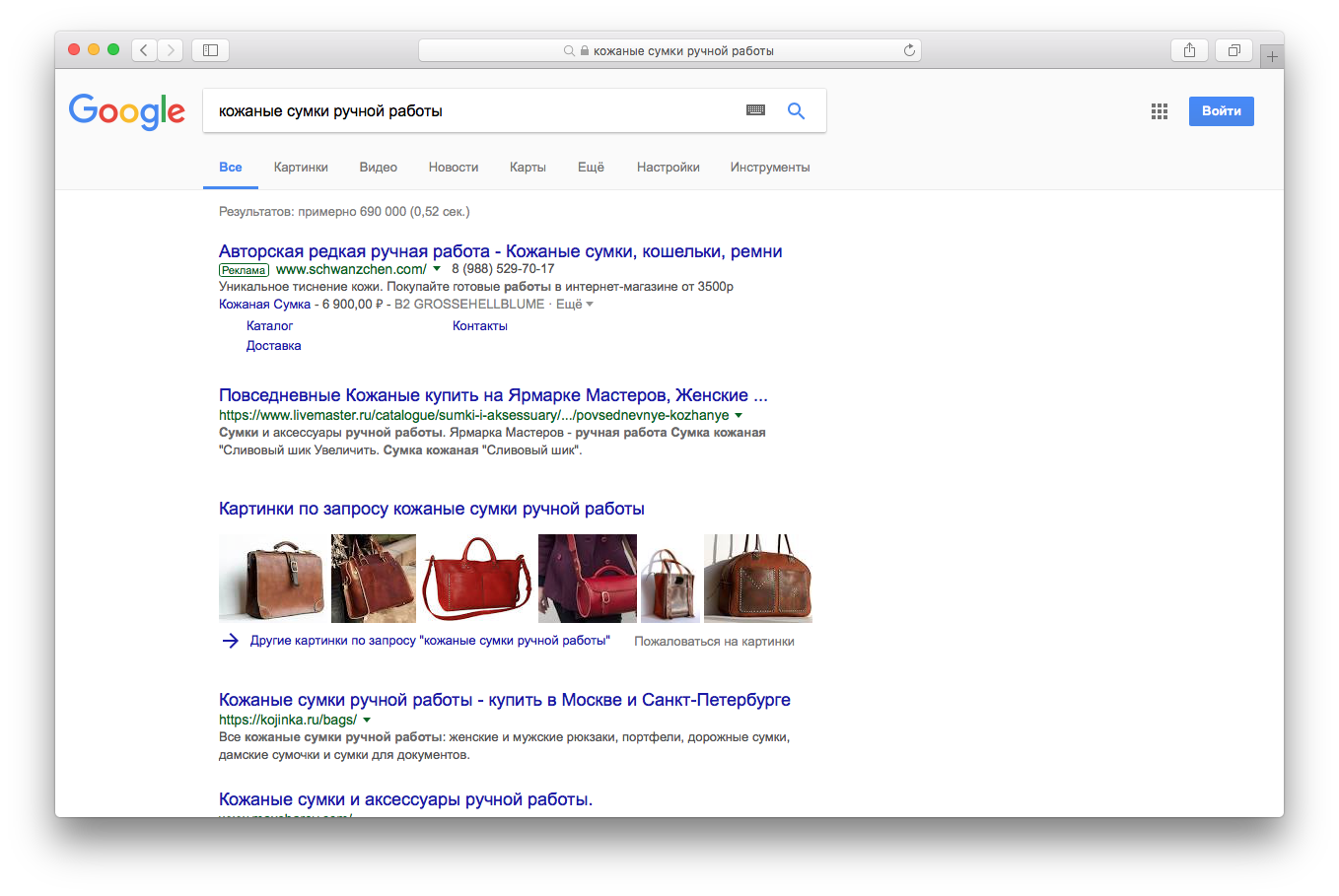Go back with Safari's back arrow
The height and width of the screenshot is (896, 1339).
[x=144, y=50]
